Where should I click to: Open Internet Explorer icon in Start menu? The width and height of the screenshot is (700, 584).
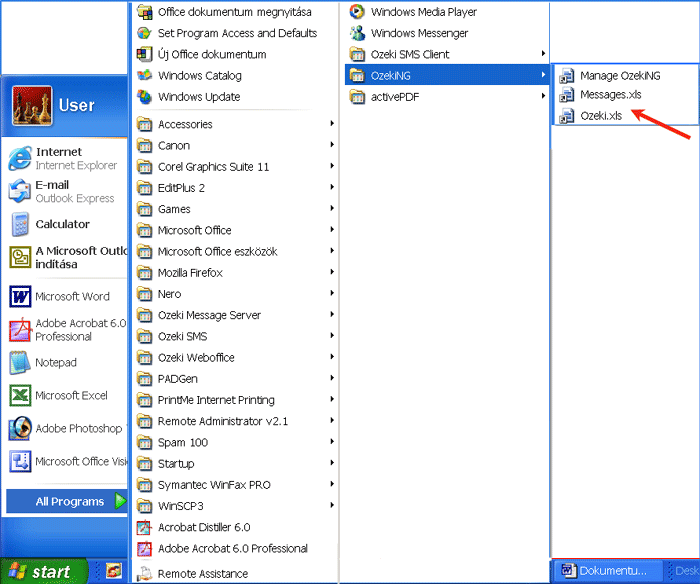pyautogui.click(x=20, y=158)
